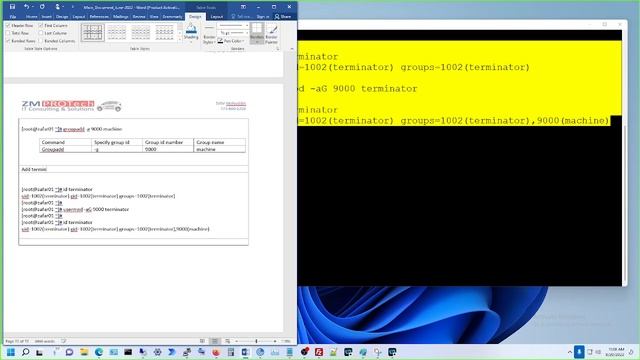
Task: Open the Share icon in Word
Action: tap(283, 16)
